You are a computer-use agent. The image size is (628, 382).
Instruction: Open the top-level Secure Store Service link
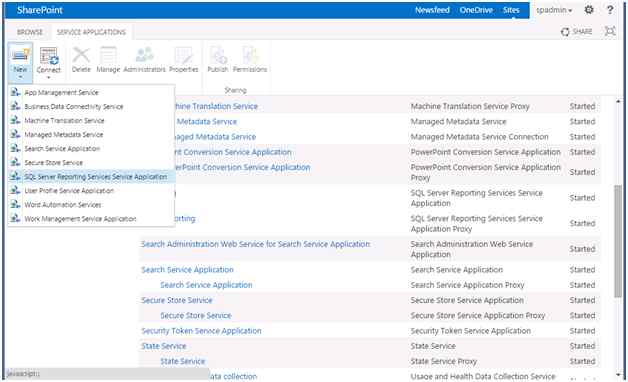(x=177, y=300)
